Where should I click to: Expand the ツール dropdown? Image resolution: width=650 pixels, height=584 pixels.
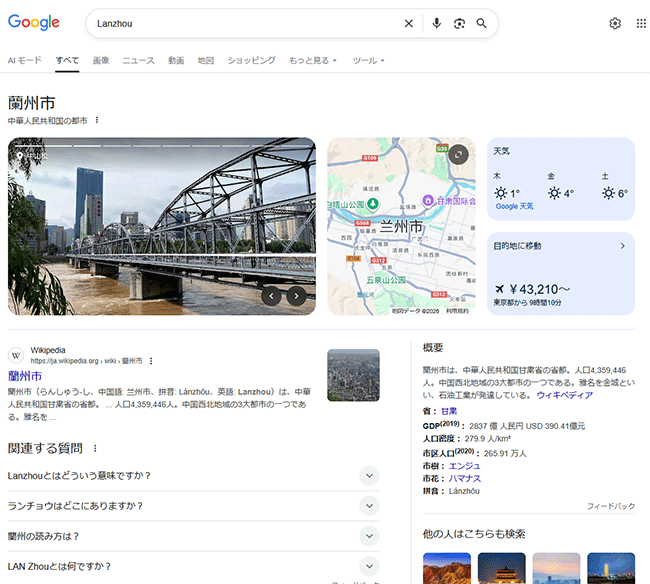(369, 61)
